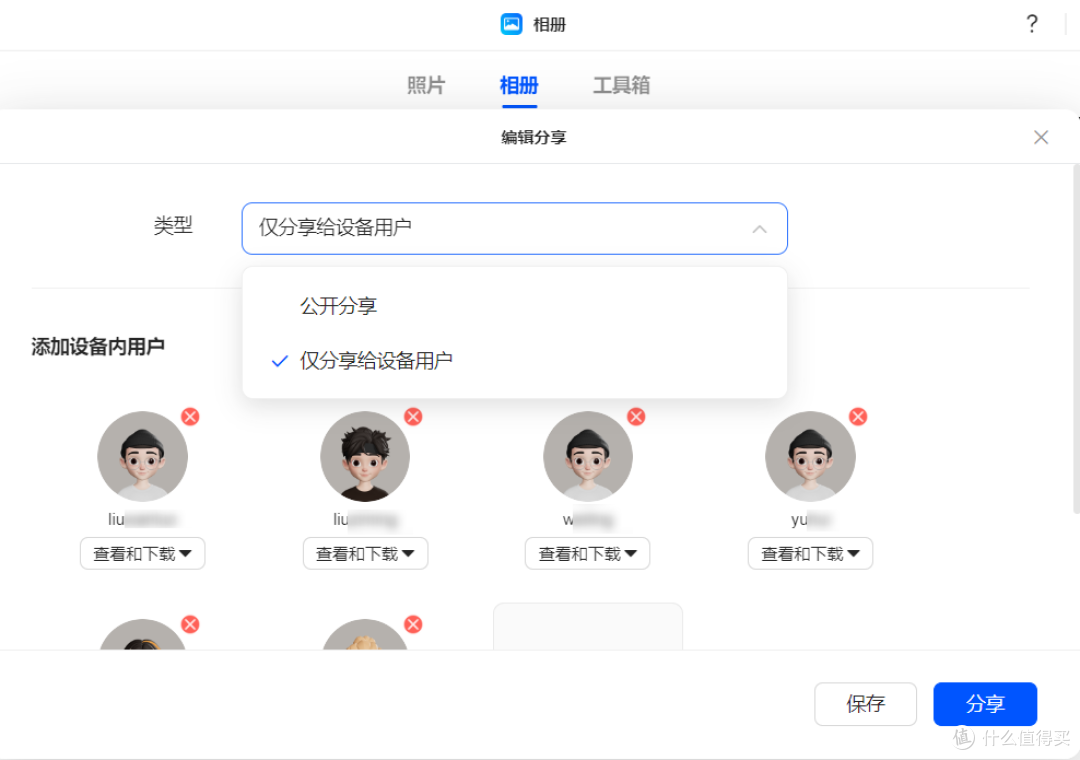Click the avatar of the messy-haired liu user
Image resolution: width=1080 pixels, height=760 pixels.
[x=365, y=456]
